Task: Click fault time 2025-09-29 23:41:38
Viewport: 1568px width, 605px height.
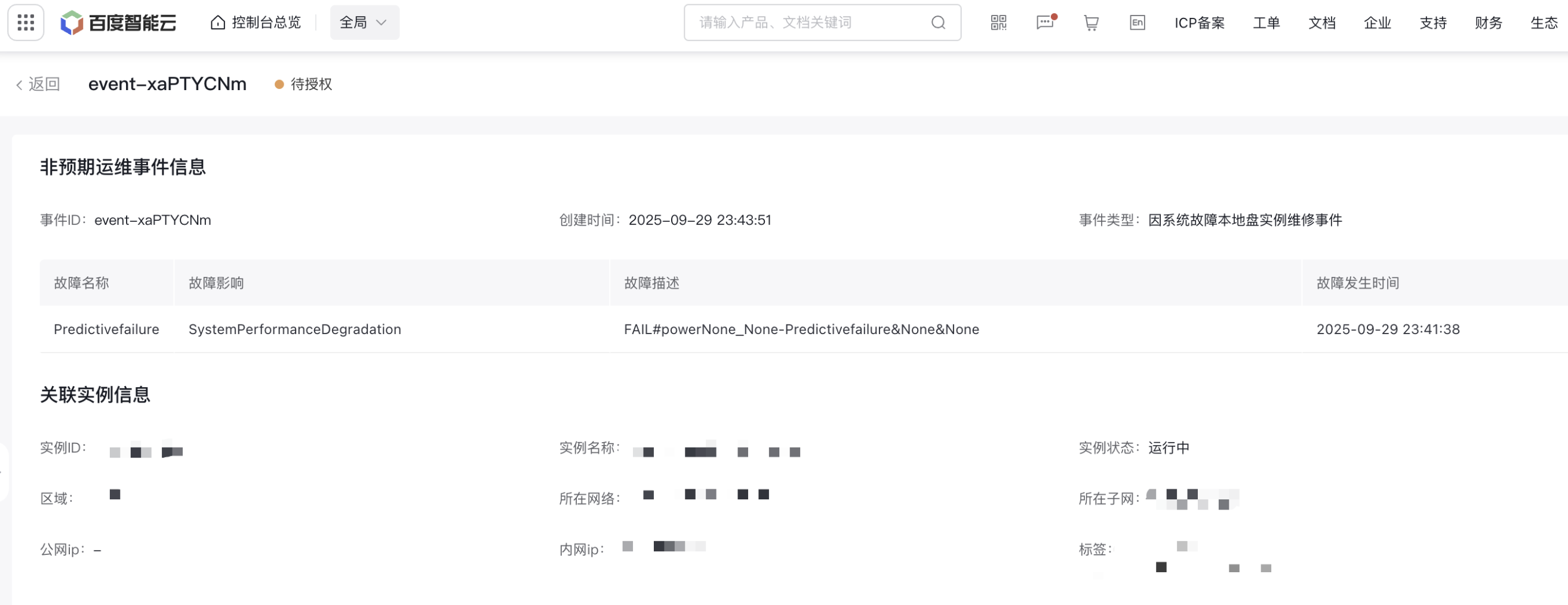Action: 1388,329
